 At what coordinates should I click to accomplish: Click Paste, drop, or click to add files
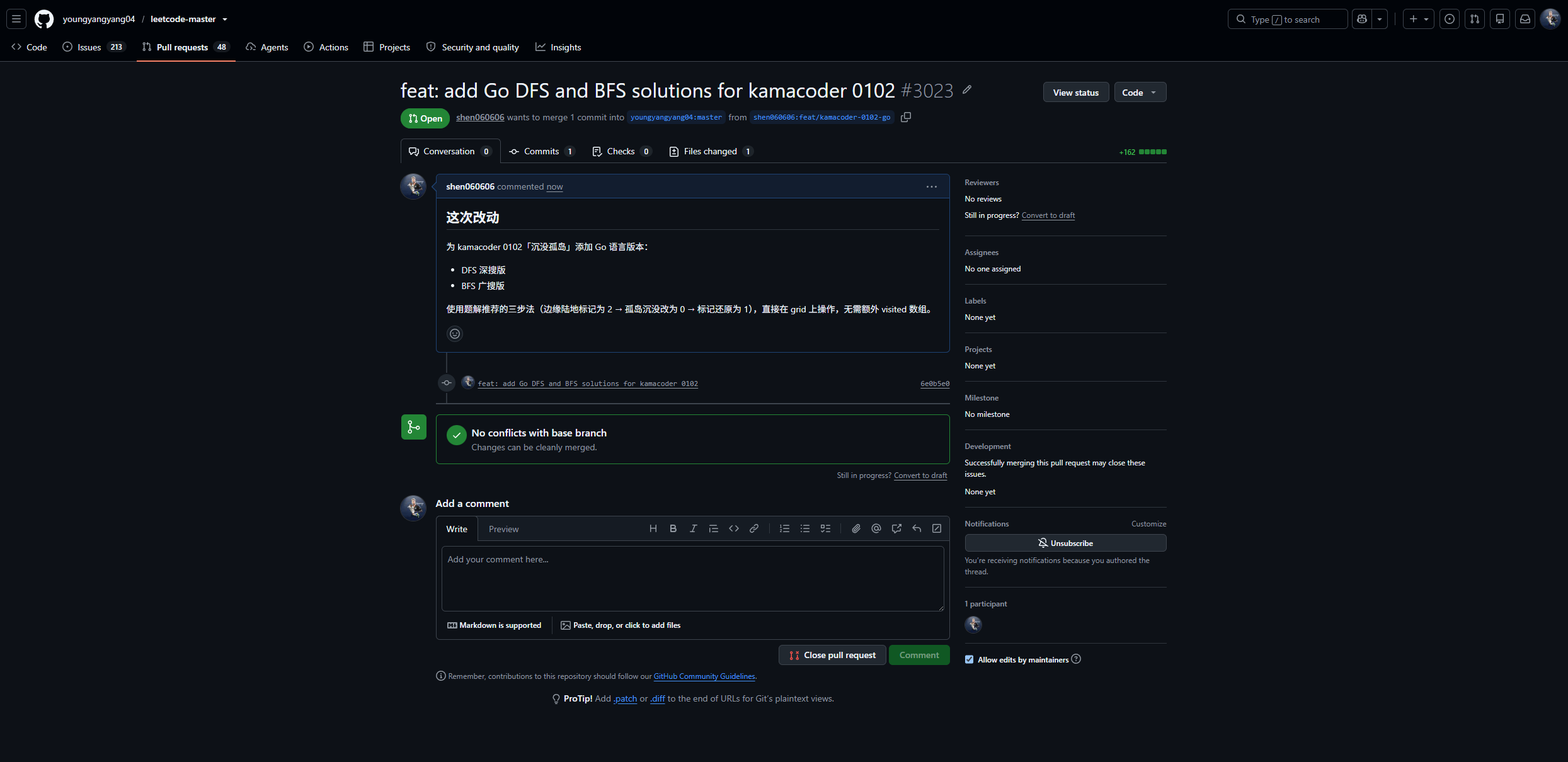621,625
